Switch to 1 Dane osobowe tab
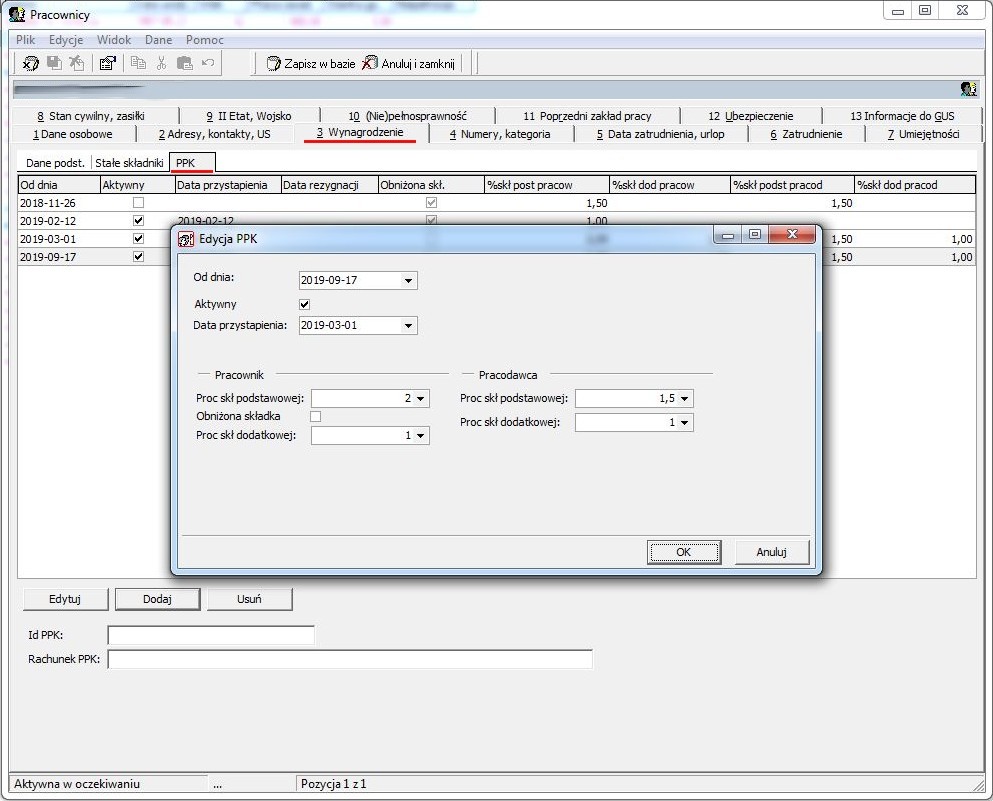 coord(73,134)
